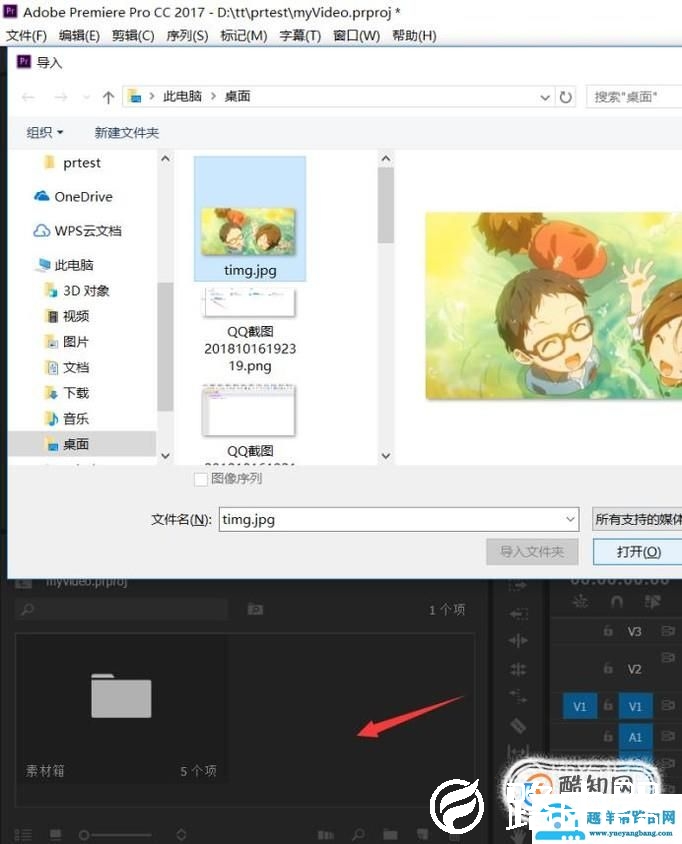Select the Razor tool
682x844 pixels.
pyautogui.click(x=518, y=725)
